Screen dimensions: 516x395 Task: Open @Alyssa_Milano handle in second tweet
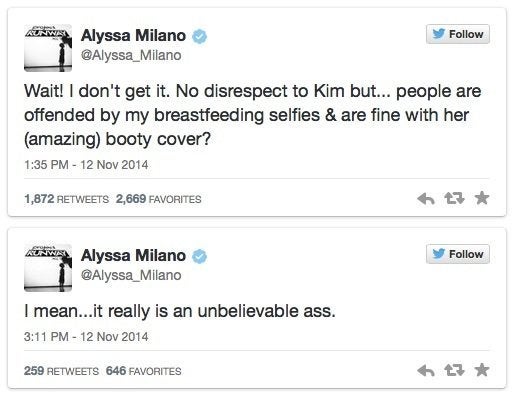(131, 275)
